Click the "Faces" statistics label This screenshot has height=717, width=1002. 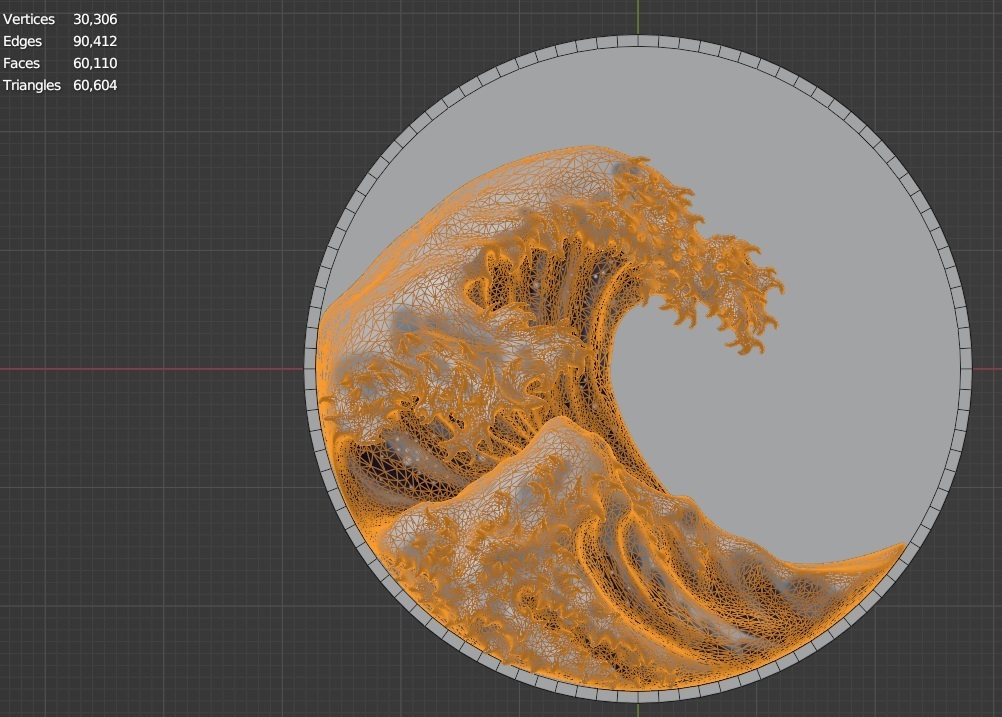[x=21, y=63]
